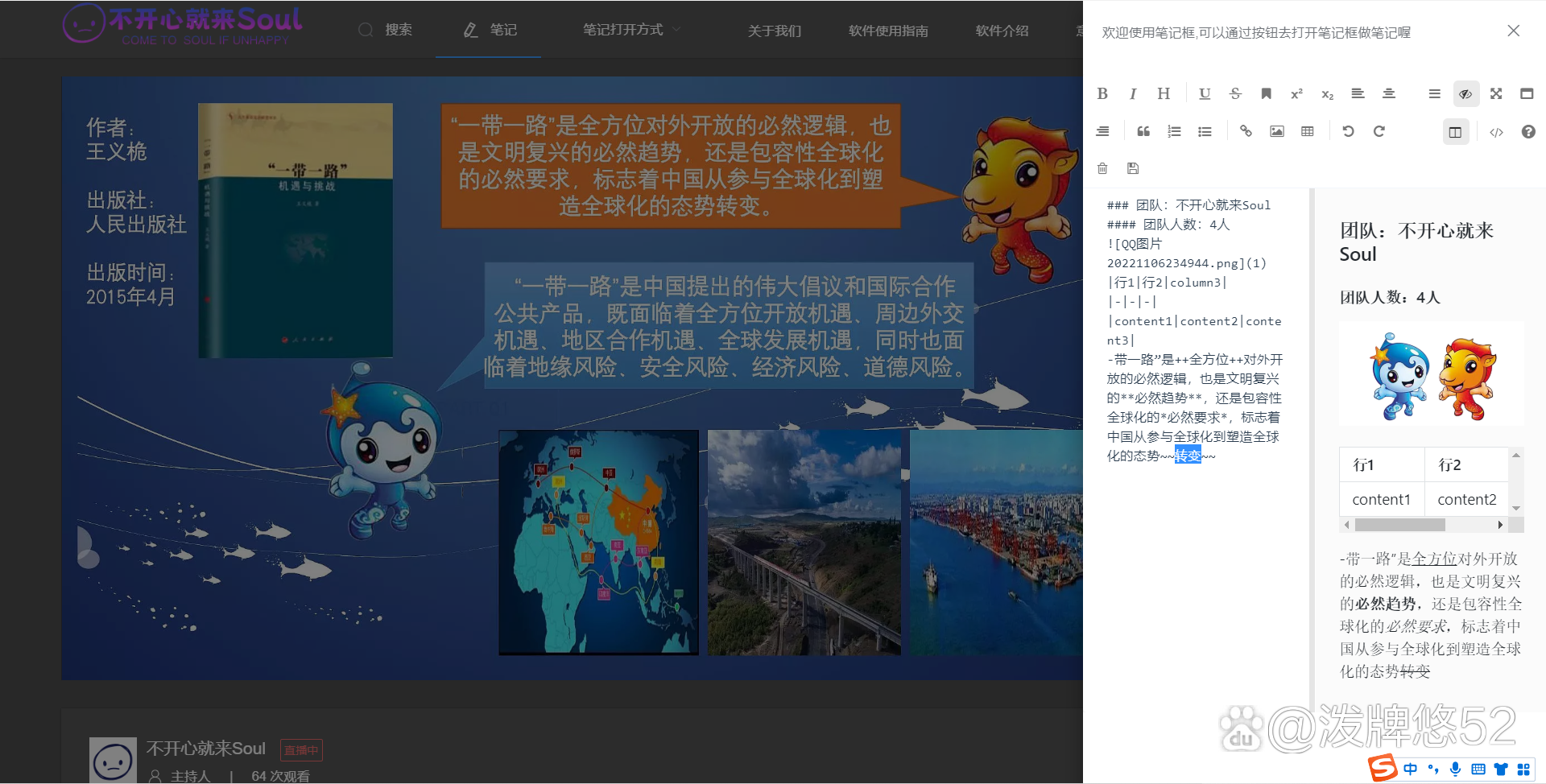This screenshot has height=784, width=1546.
Task: Insert a table into the note
Action: point(1308,131)
